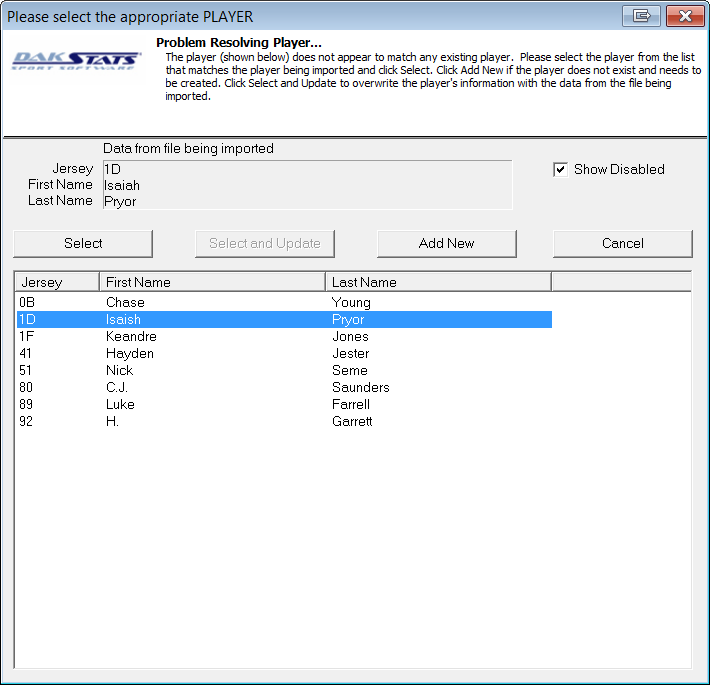710x685 pixels.
Task: Select H. Garrett jersey 92 row
Action: pos(113,422)
